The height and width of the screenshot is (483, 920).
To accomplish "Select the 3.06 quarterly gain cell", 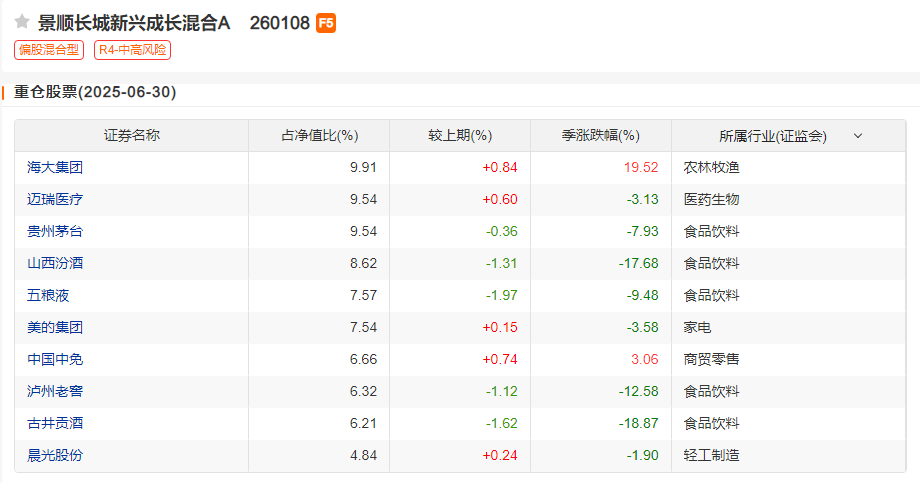I will click(x=645, y=359).
